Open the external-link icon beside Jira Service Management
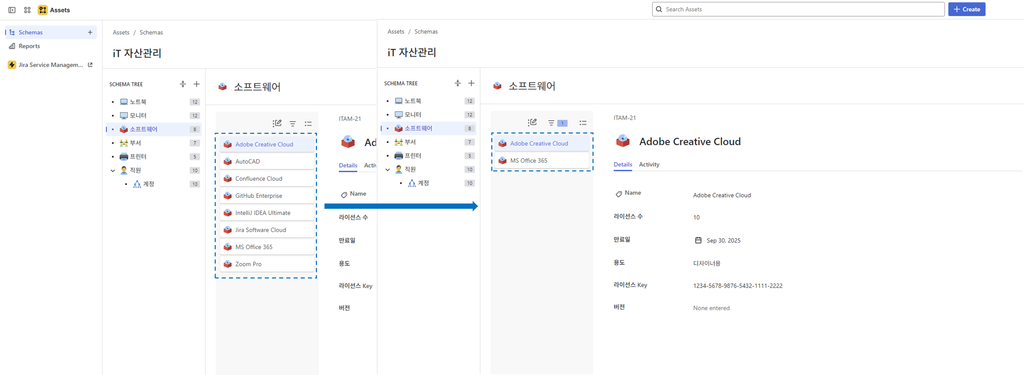 coord(90,65)
